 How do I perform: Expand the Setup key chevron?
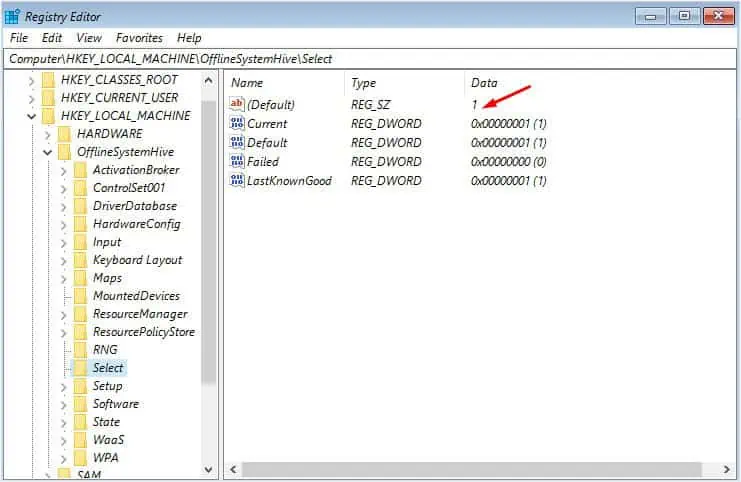click(63, 387)
